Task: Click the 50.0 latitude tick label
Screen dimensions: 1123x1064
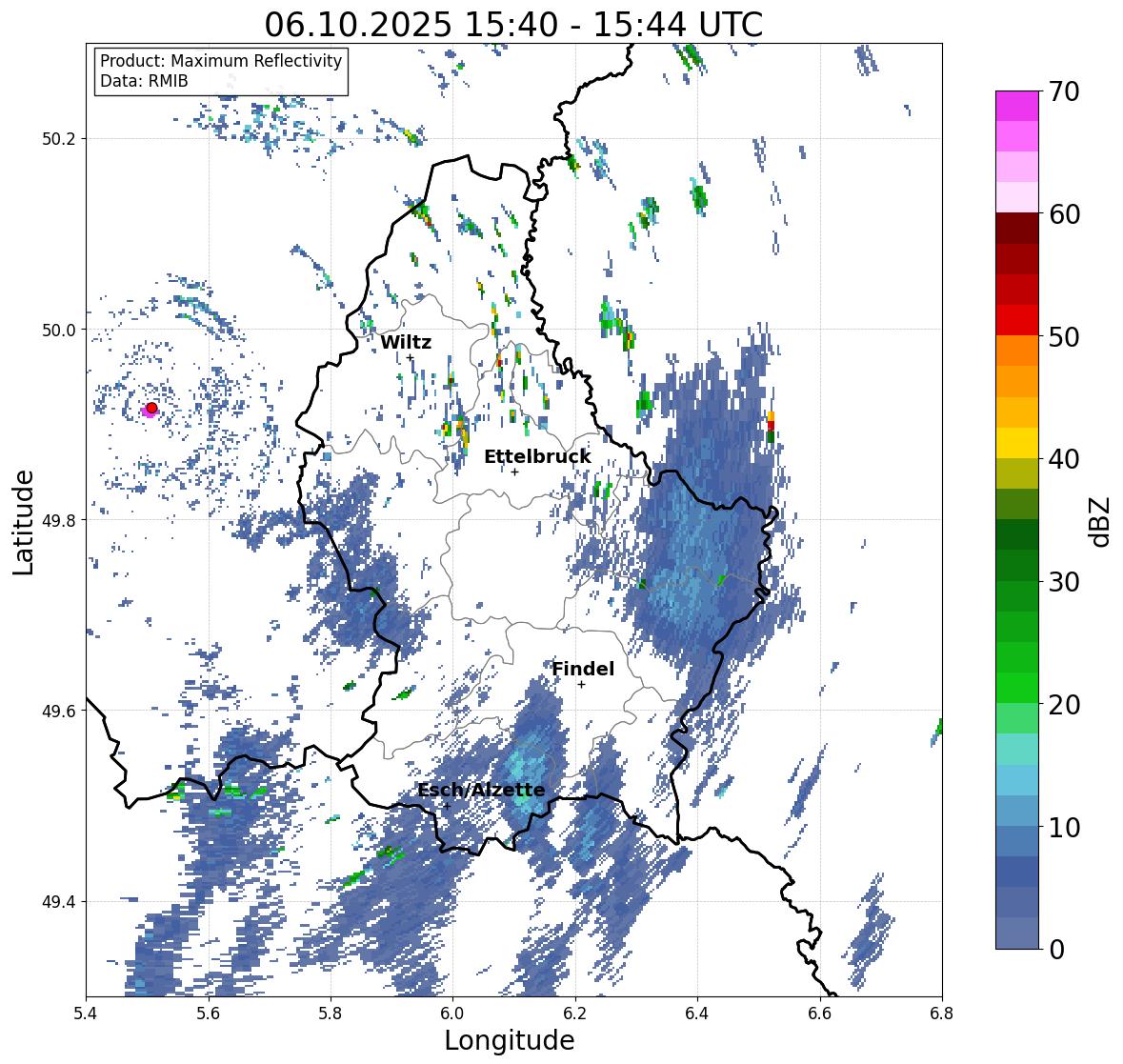Action: point(59,331)
